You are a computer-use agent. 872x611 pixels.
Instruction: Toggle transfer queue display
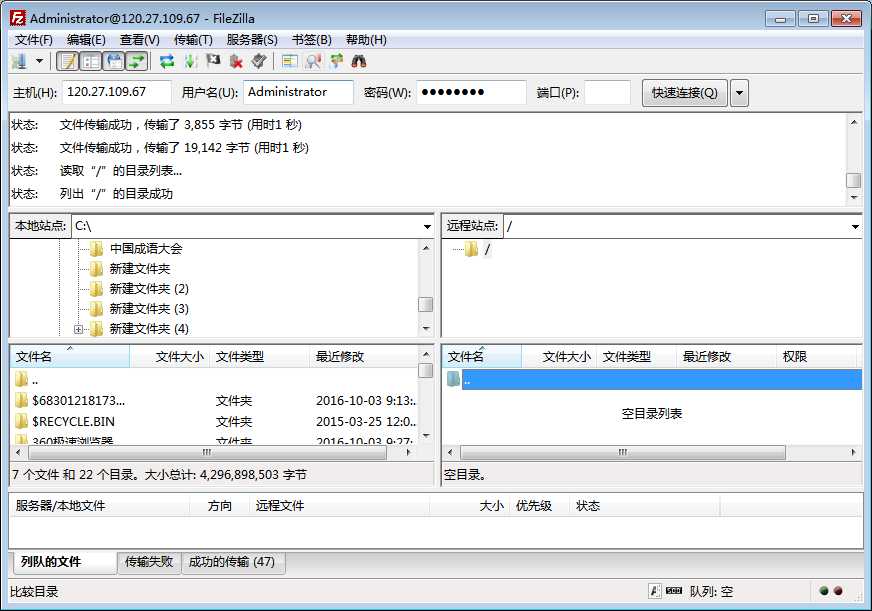click(x=137, y=61)
